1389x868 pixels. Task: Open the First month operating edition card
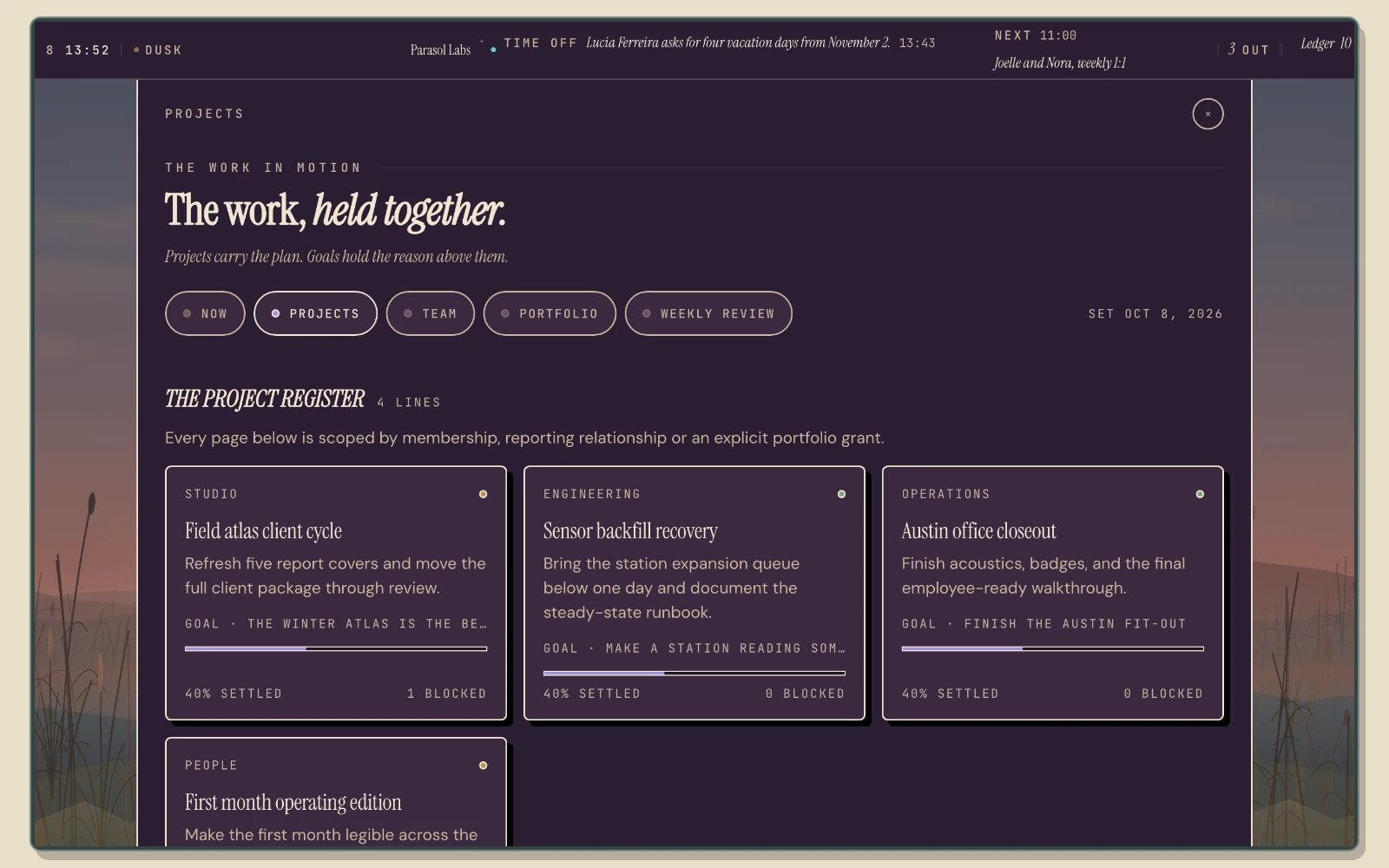[336, 792]
